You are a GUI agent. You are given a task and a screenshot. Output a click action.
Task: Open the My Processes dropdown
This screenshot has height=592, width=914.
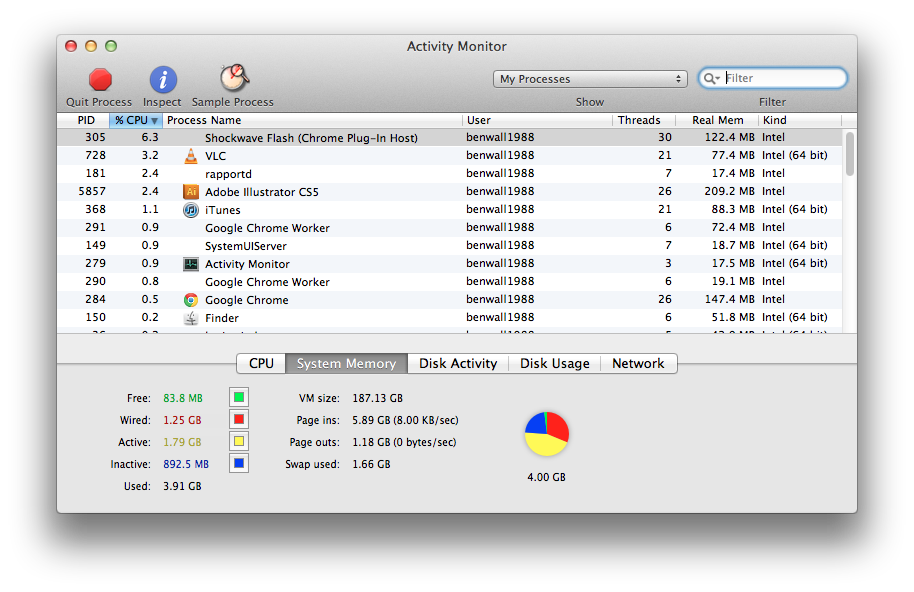point(590,79)
